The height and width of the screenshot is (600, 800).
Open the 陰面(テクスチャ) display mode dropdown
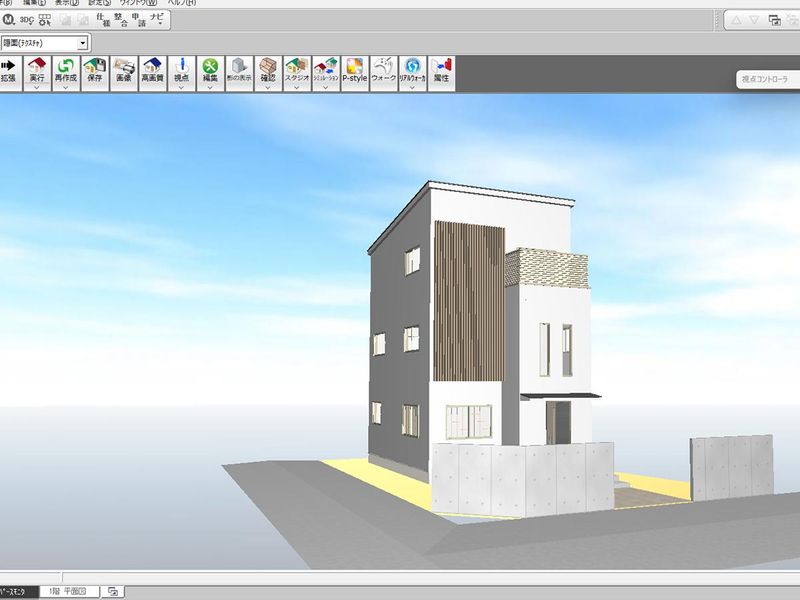pos(83,43)
